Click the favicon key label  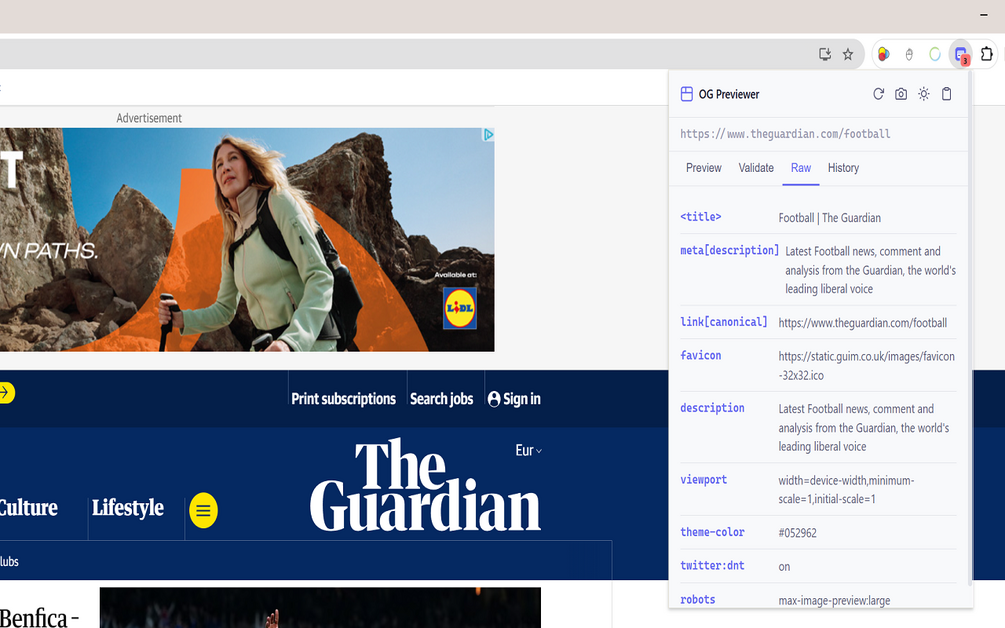(x=701, y=355)
